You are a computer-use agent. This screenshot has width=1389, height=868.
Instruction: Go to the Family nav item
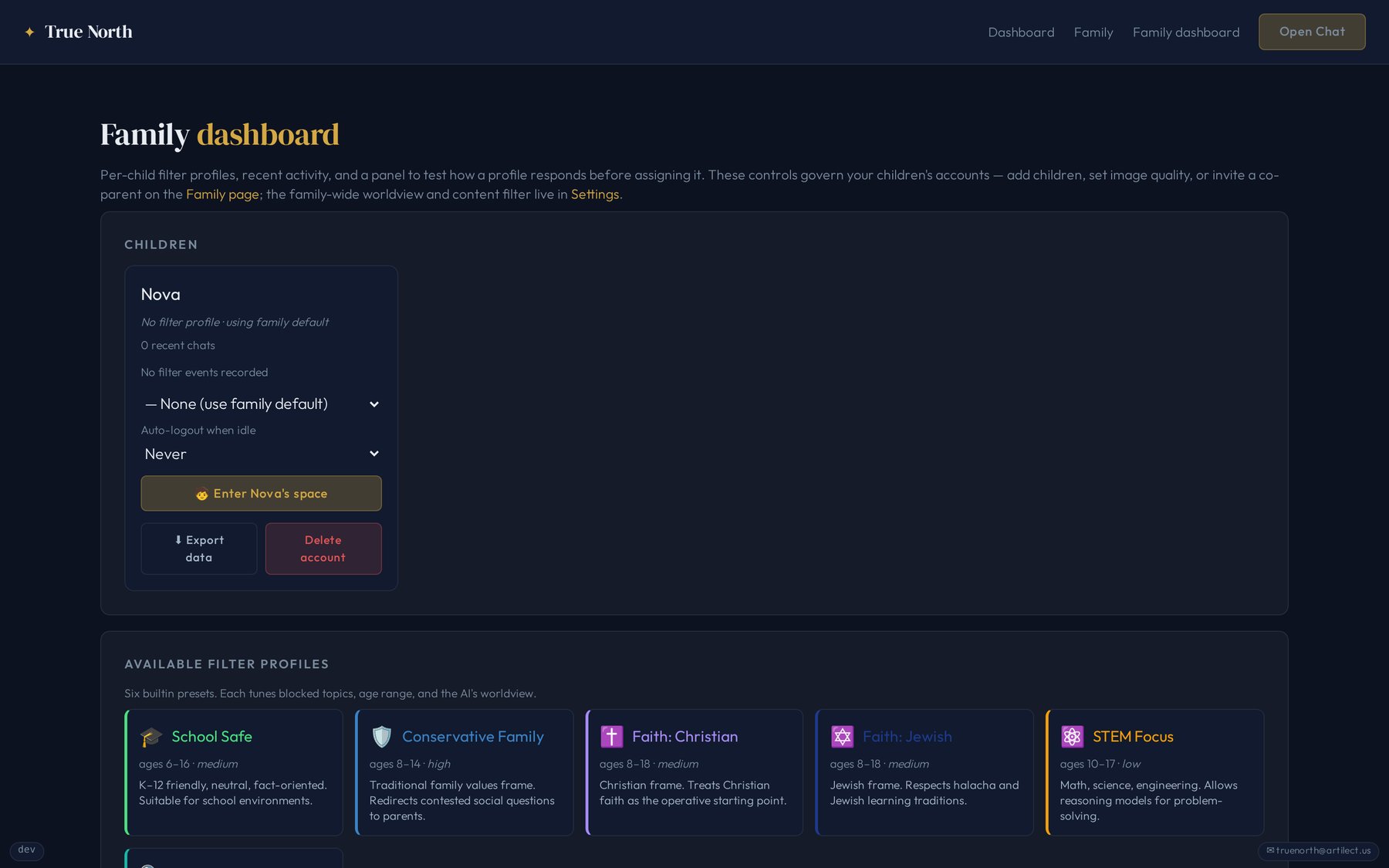[x=1093, y=32]
